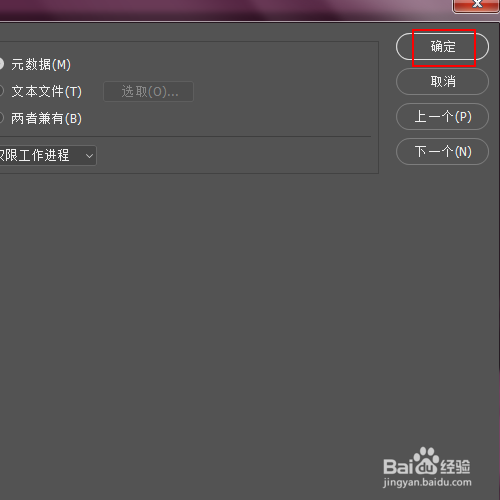Click the 两者兼有(B) label text
The width and height of the screenshot is (500, 500).
46,118
